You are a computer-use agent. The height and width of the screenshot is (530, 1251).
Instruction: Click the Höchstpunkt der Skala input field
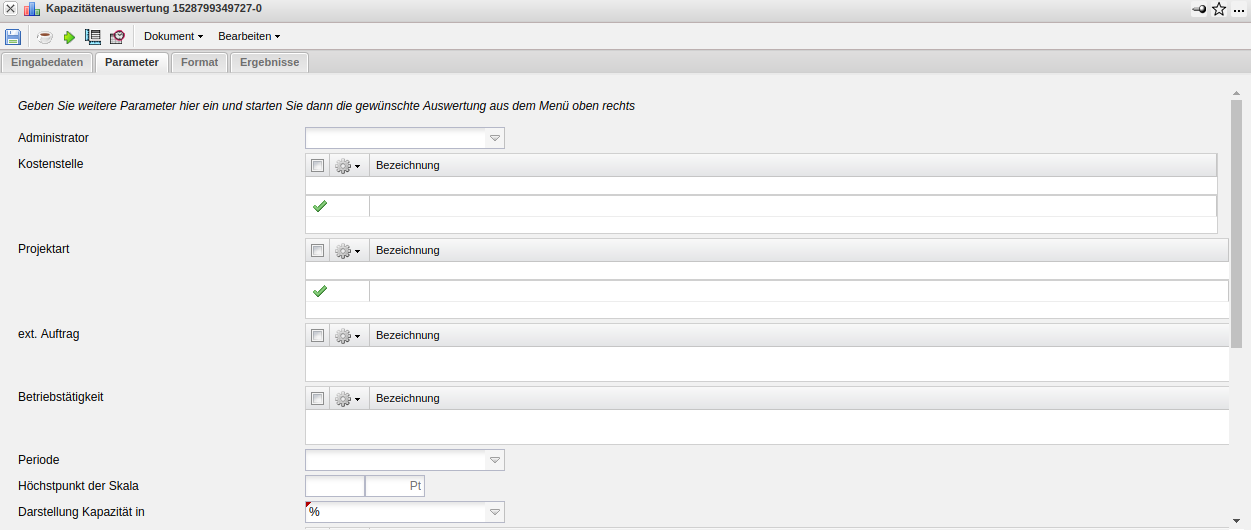pyautogui.click(x=335, y=487)
